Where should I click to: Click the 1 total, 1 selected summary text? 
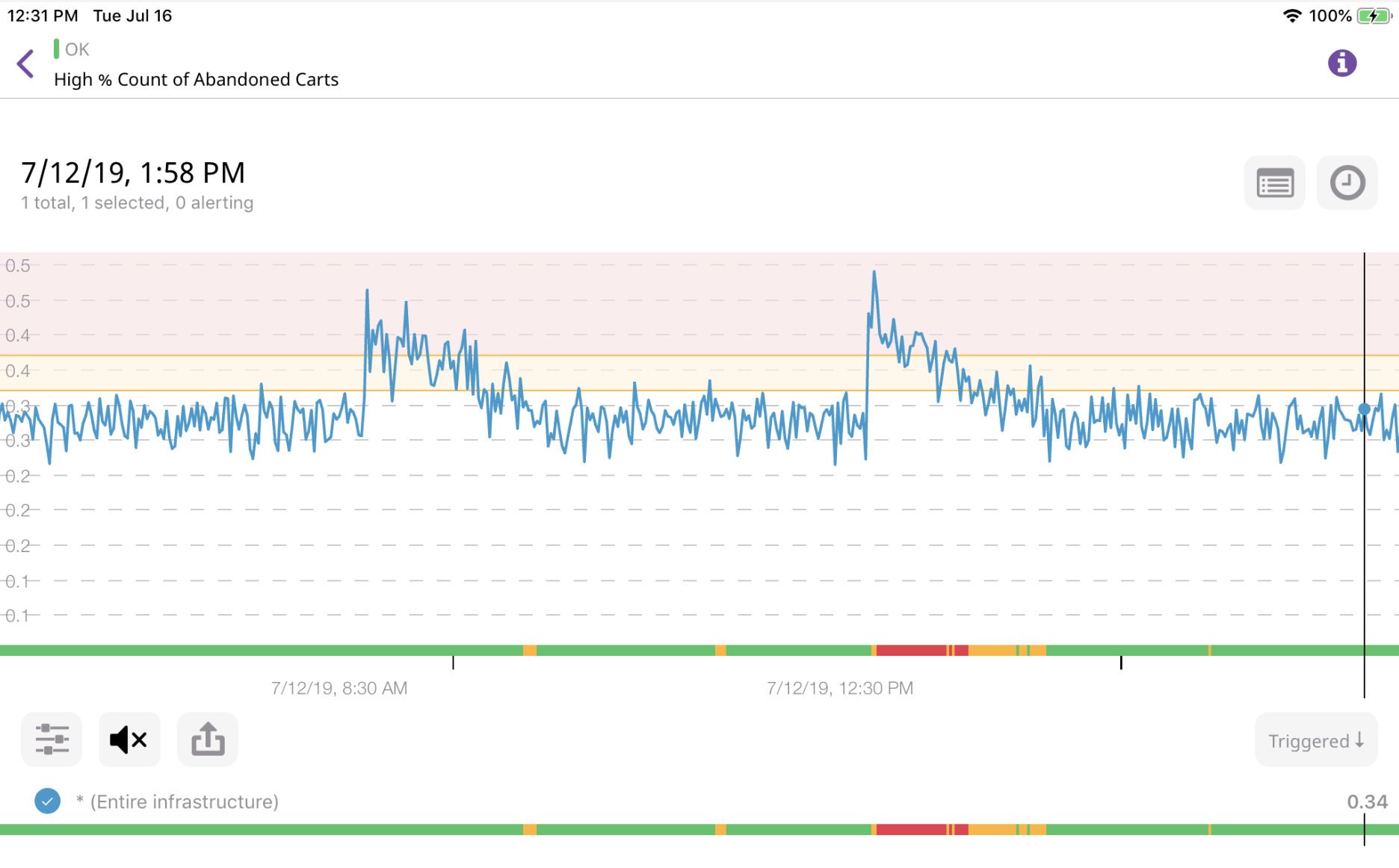coord(137,202)
